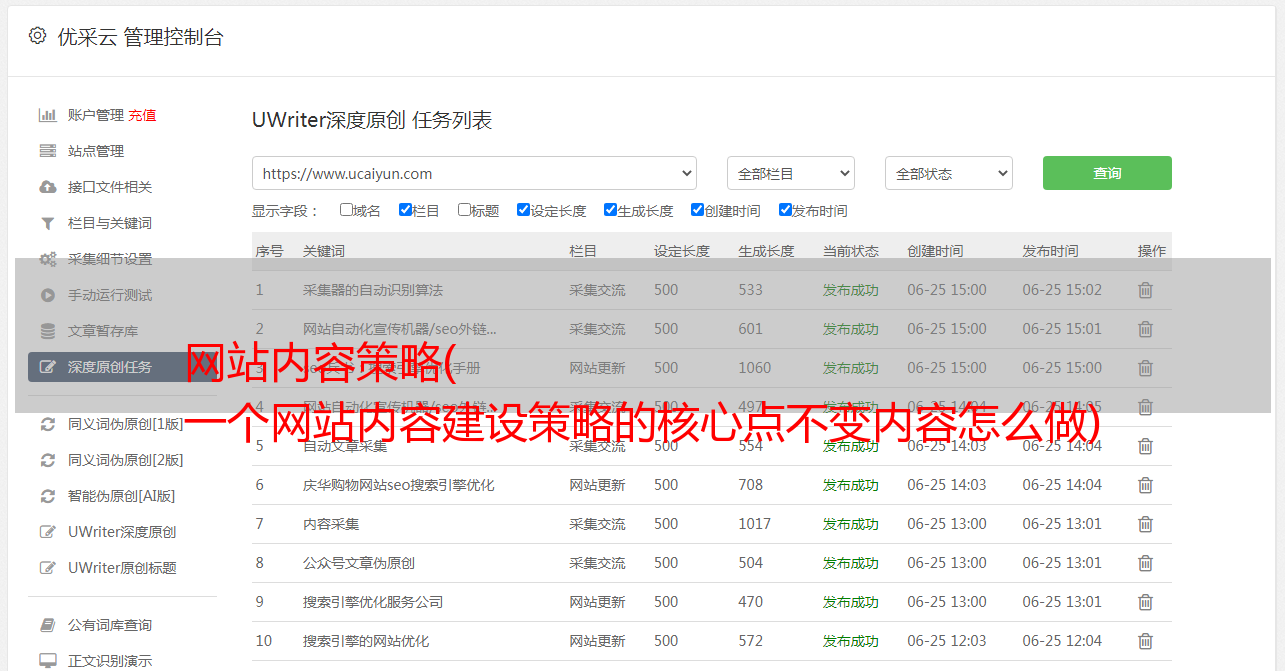Image resolution: width=1285 pixels, height=671 pixels.
Task: Open 正文识别演示 link
Action: [x=110, y=661]
